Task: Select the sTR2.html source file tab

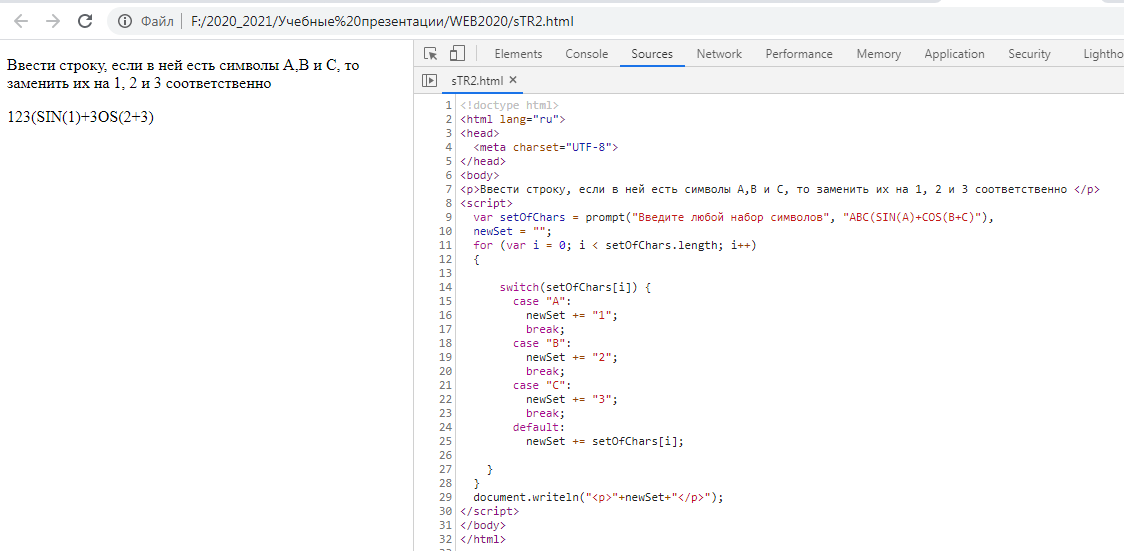Action: [477, 80]
